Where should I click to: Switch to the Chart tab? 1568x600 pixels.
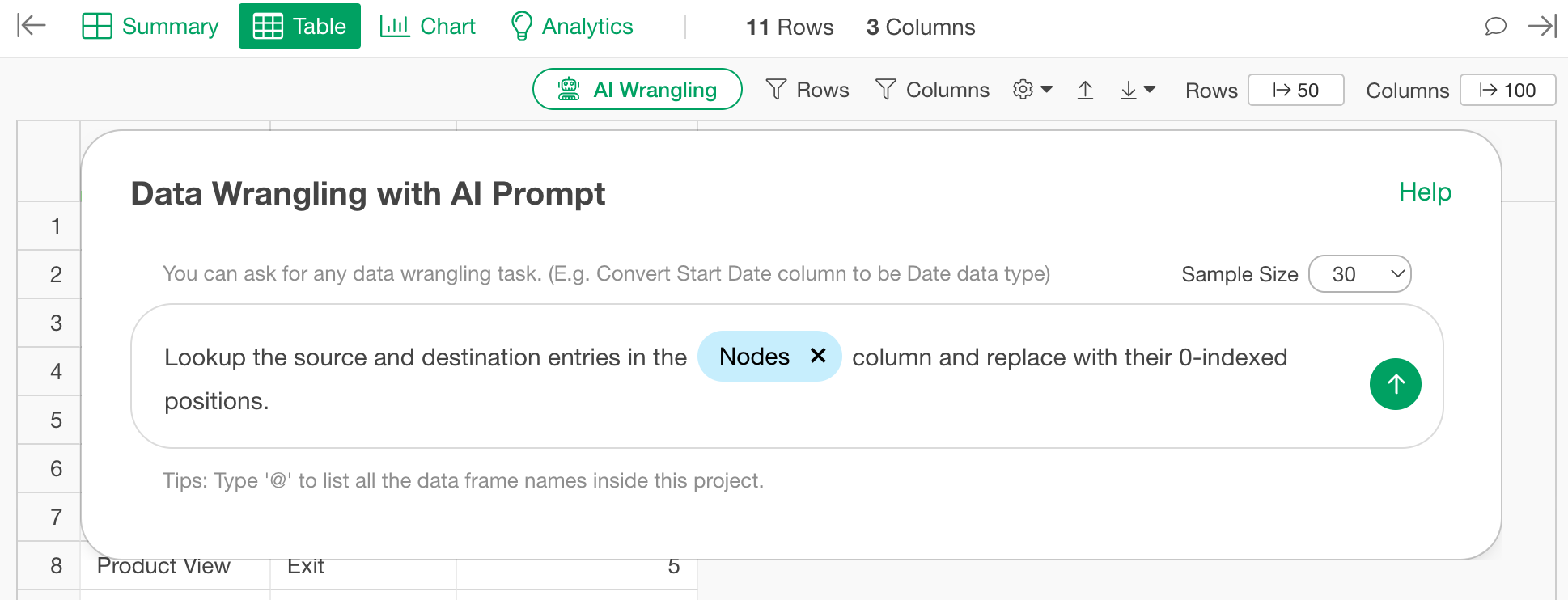tap(427, 26)
